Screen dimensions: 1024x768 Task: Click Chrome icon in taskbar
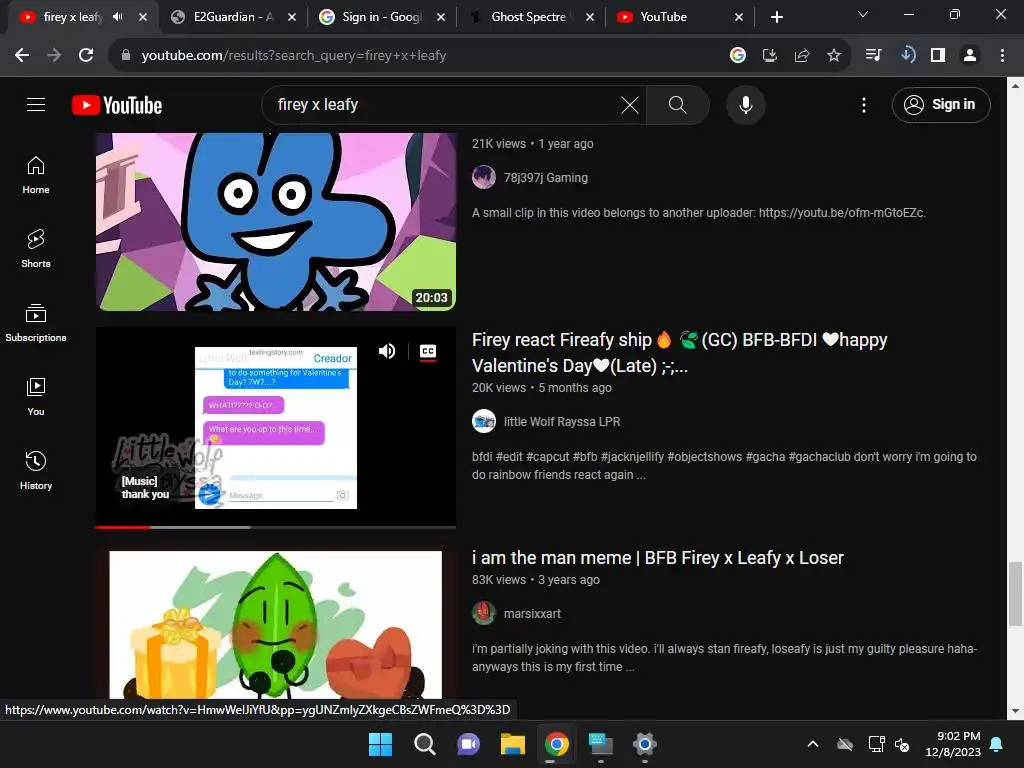[x=556, y=744]
